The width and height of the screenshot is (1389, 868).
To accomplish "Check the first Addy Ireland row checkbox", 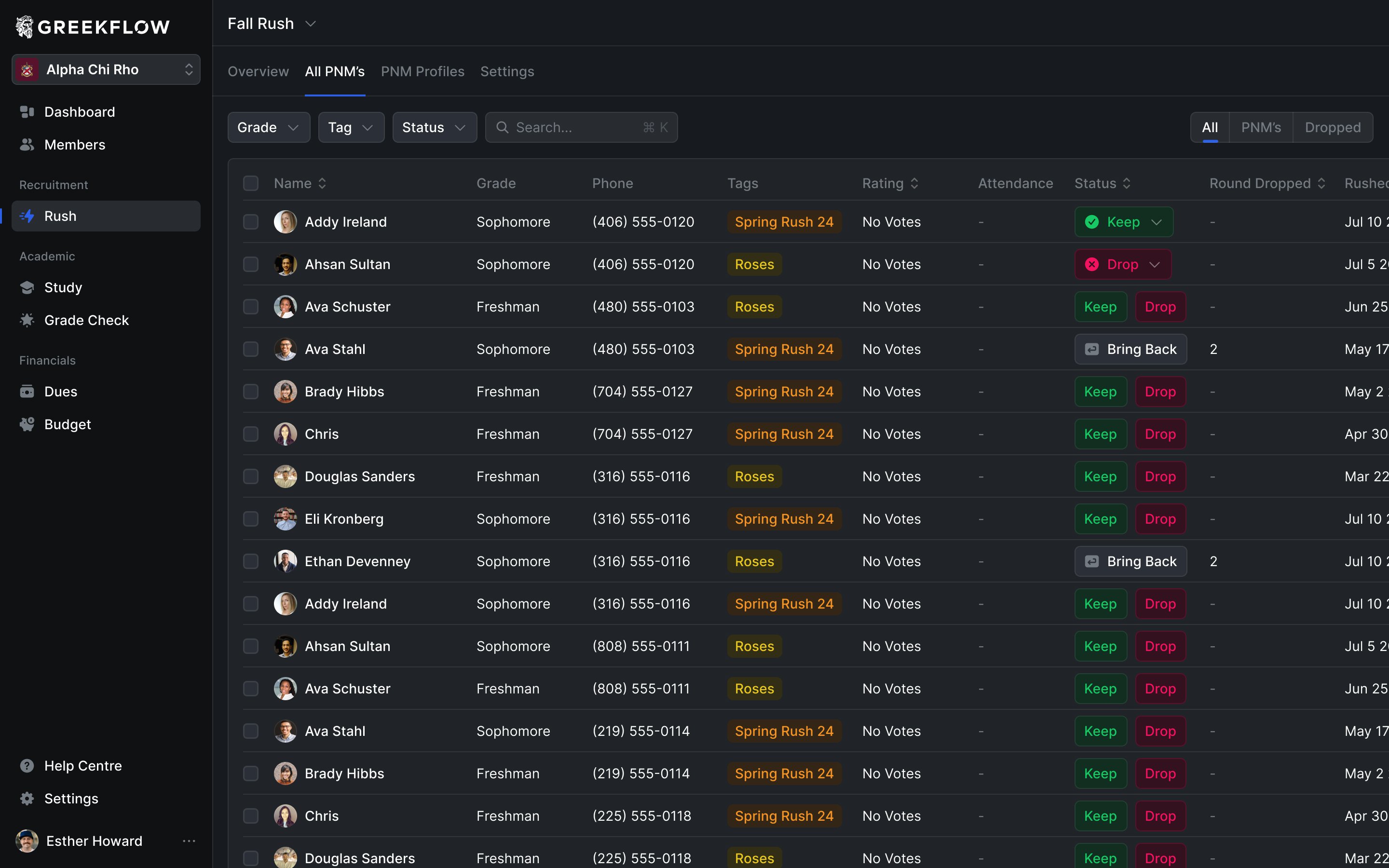I will [x=251, y=222].
